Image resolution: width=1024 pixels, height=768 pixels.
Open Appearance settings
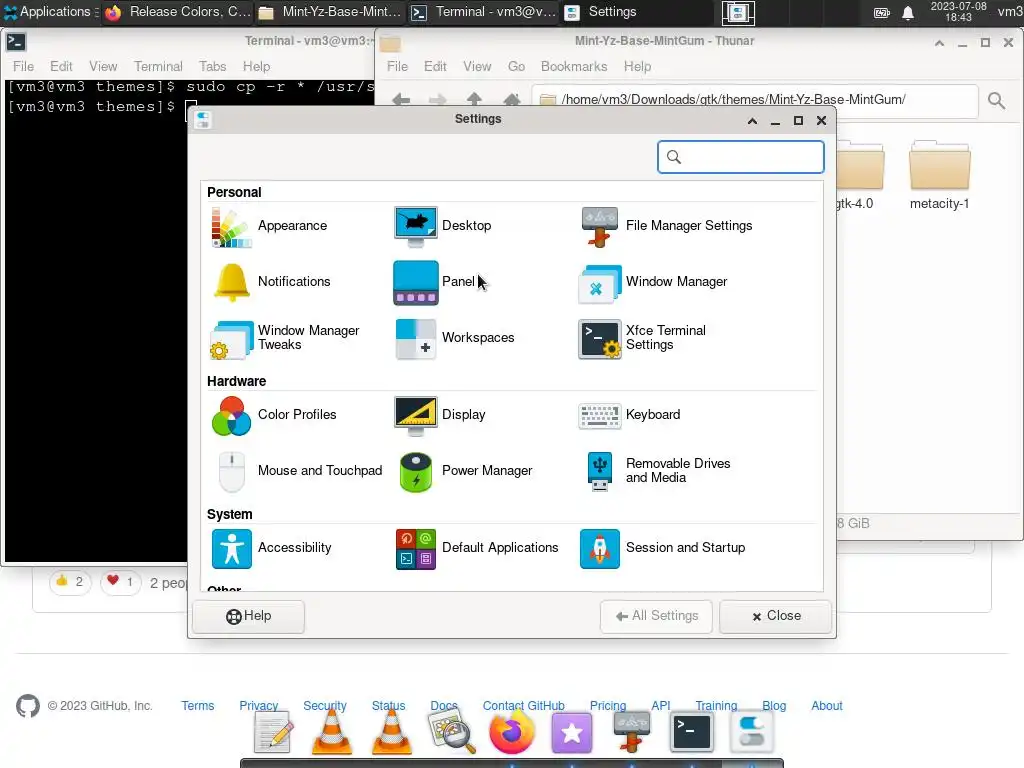[270, 226]
